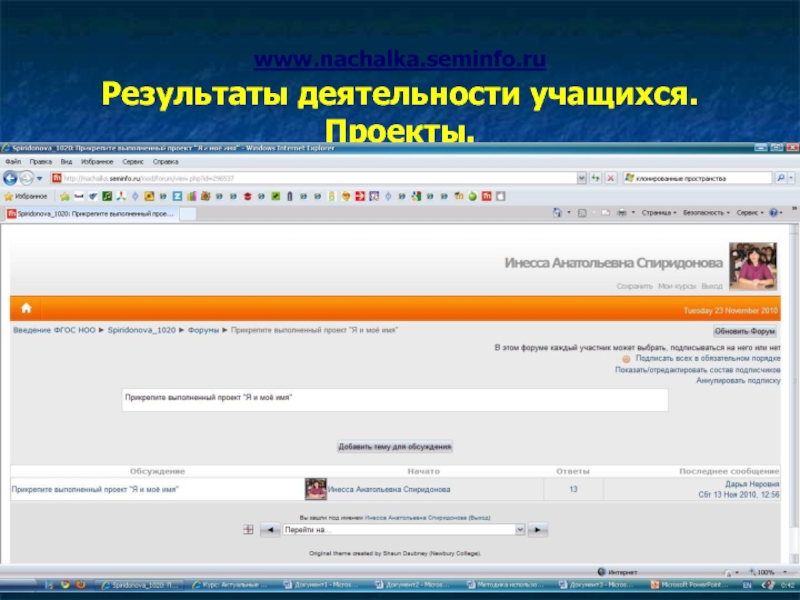The width and height of the screenshot is (800, 600).
Task: Click the red arrow favorites bar icon
Action: pos(360,196)
